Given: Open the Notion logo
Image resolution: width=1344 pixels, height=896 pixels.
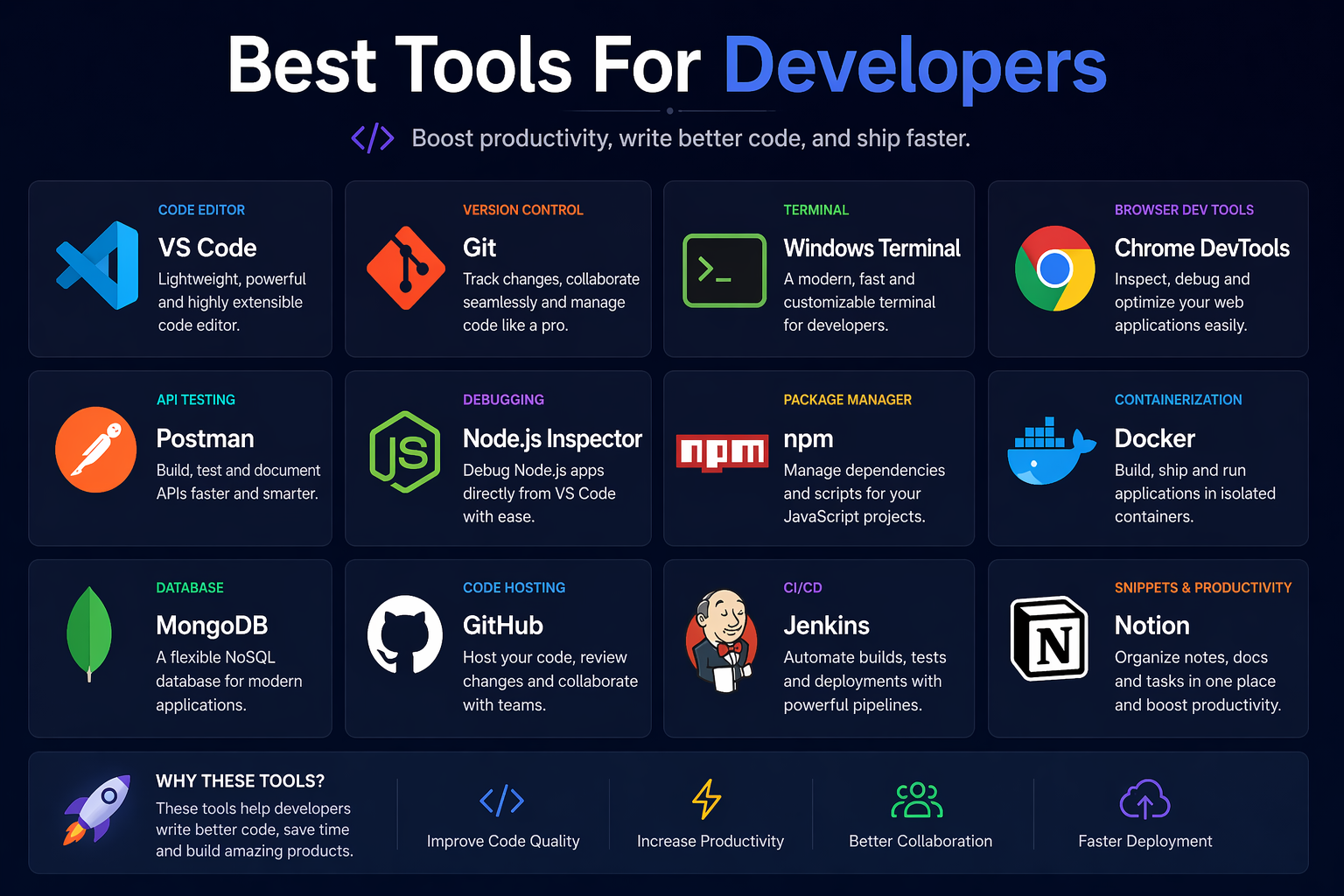Looking at the screenshot, I should point(1050,639).
